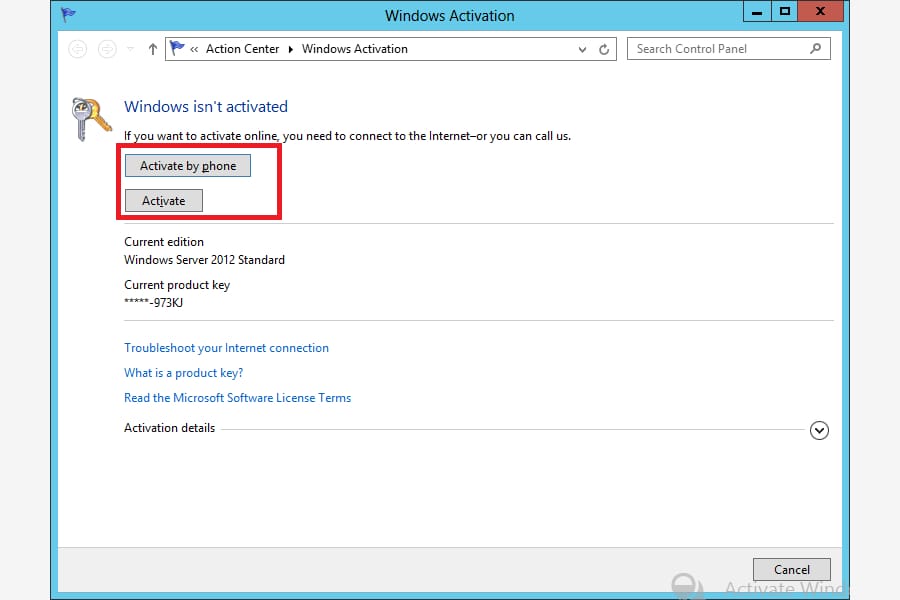Close the Windows Activation window
Screen dimensions: 900x600
tap(821, 11)
